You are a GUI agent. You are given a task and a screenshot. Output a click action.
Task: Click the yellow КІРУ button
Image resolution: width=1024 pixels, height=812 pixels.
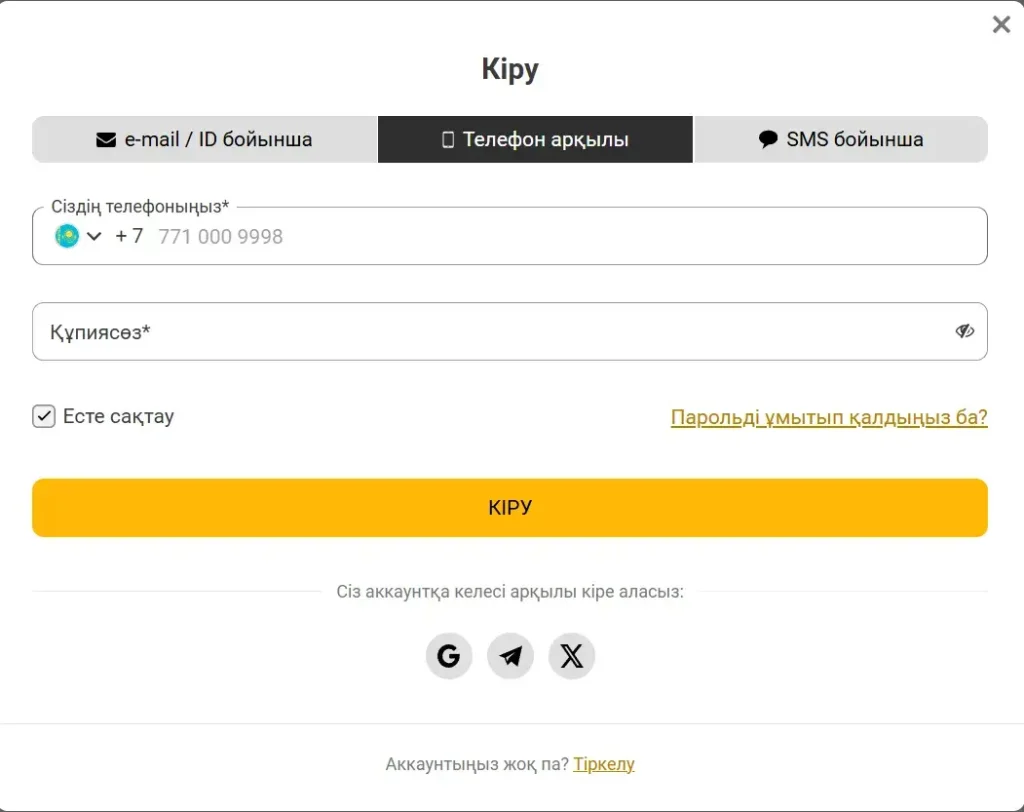(509, 508)
